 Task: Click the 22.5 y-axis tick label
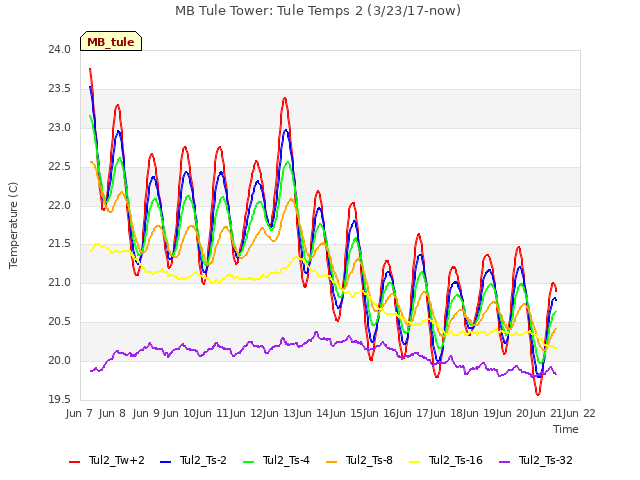tap(59, 167)
